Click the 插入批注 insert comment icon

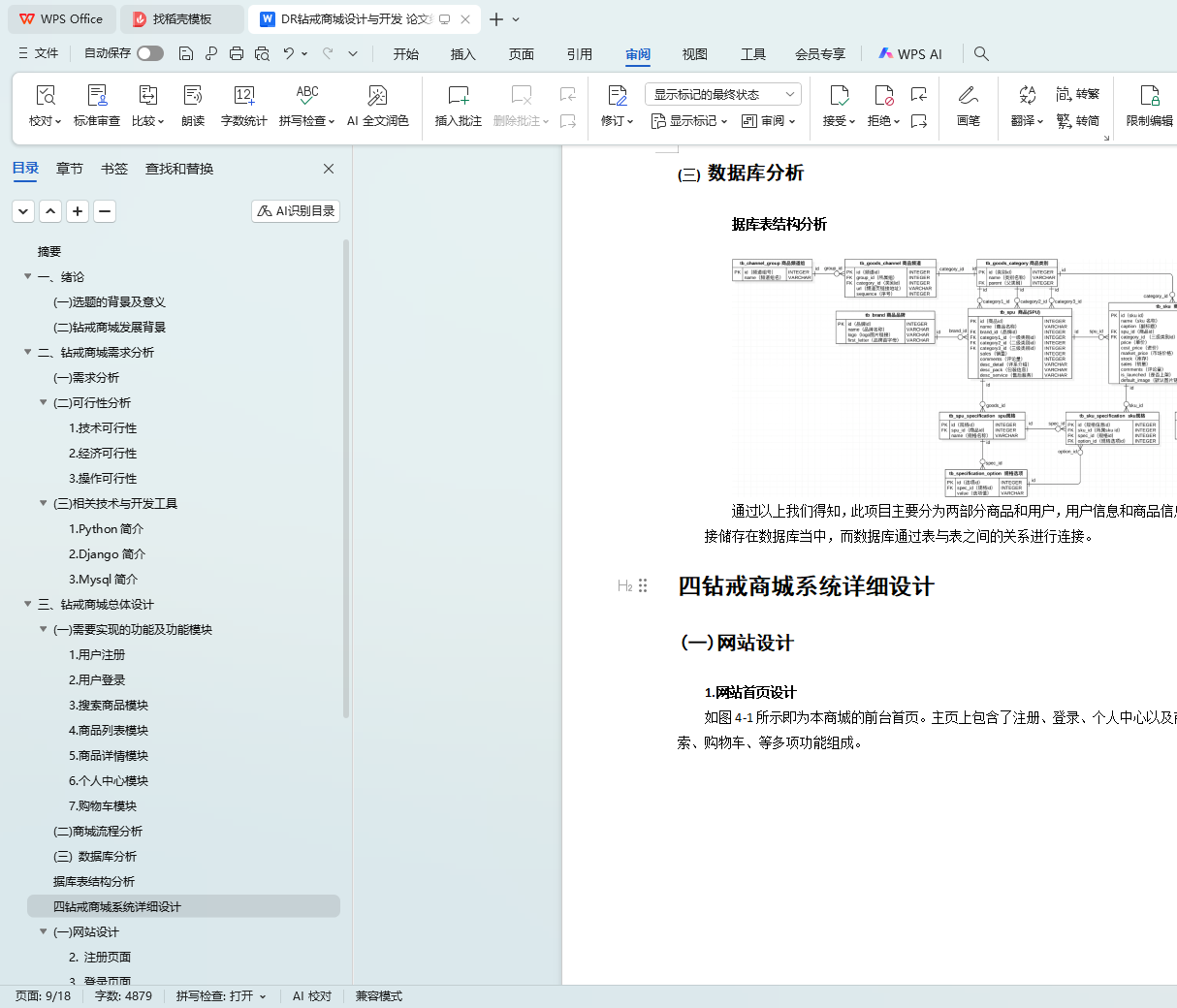[458, 96]
